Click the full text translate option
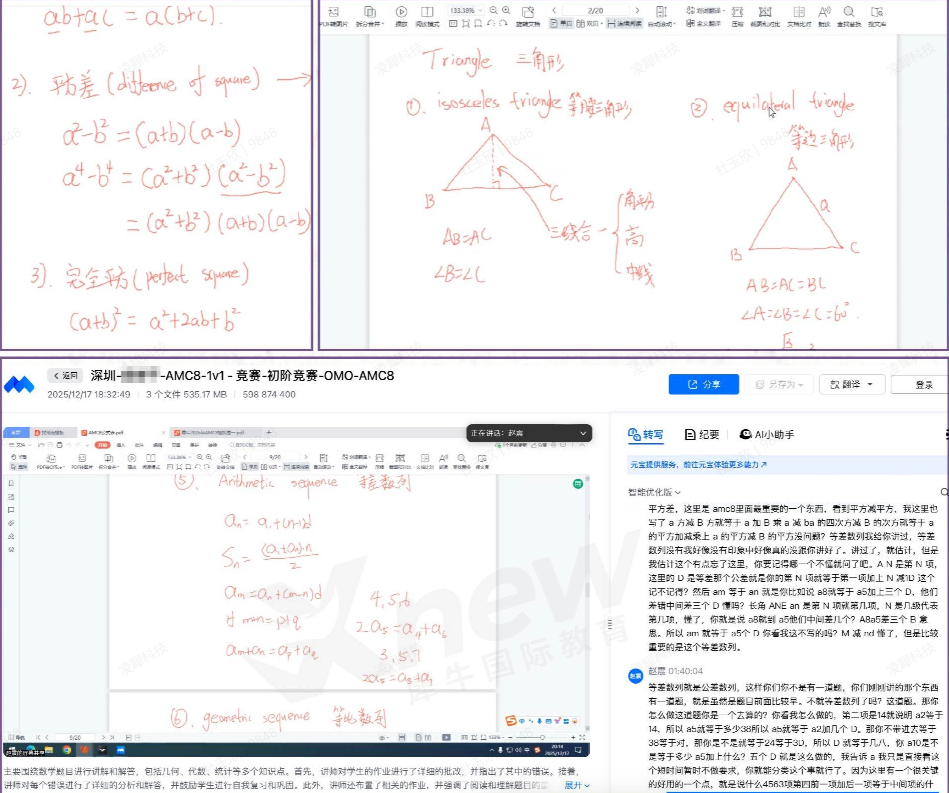The width and height of the screenshot is (949, 793). click(703, 24)
